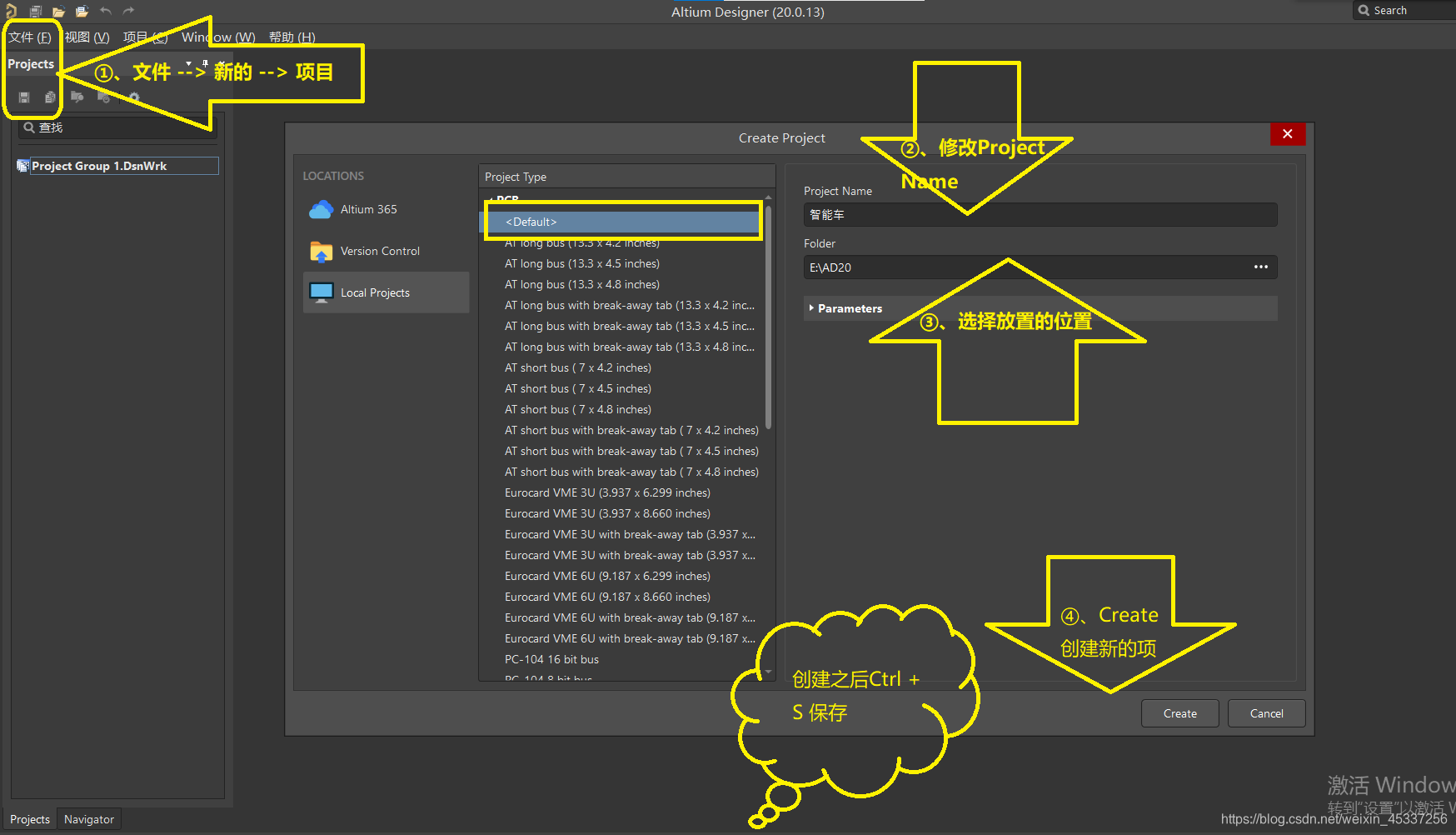Click the folder search icon in Projects panel
The image size is (1456, 835).
(x=77, y=97)
